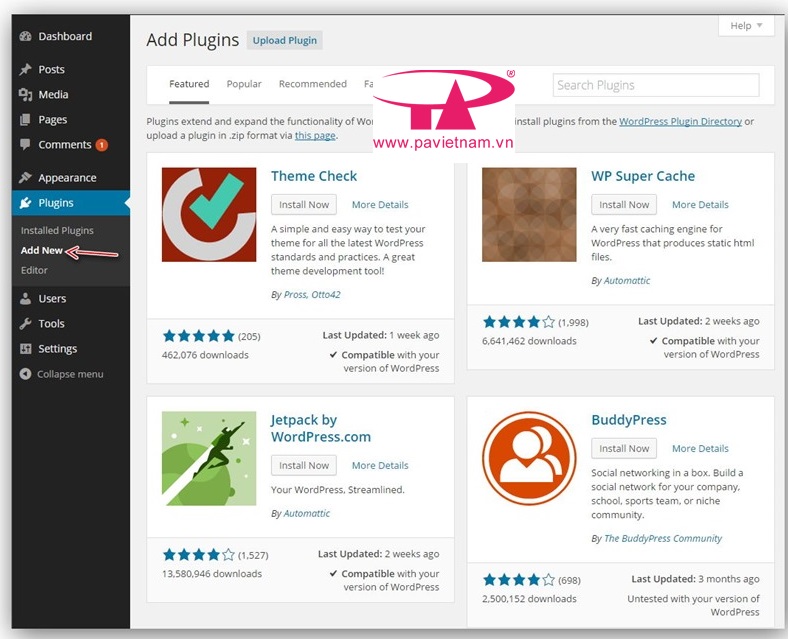Click the Users person icon
Screen dimensions: 790x639
[x=25, y=298]
